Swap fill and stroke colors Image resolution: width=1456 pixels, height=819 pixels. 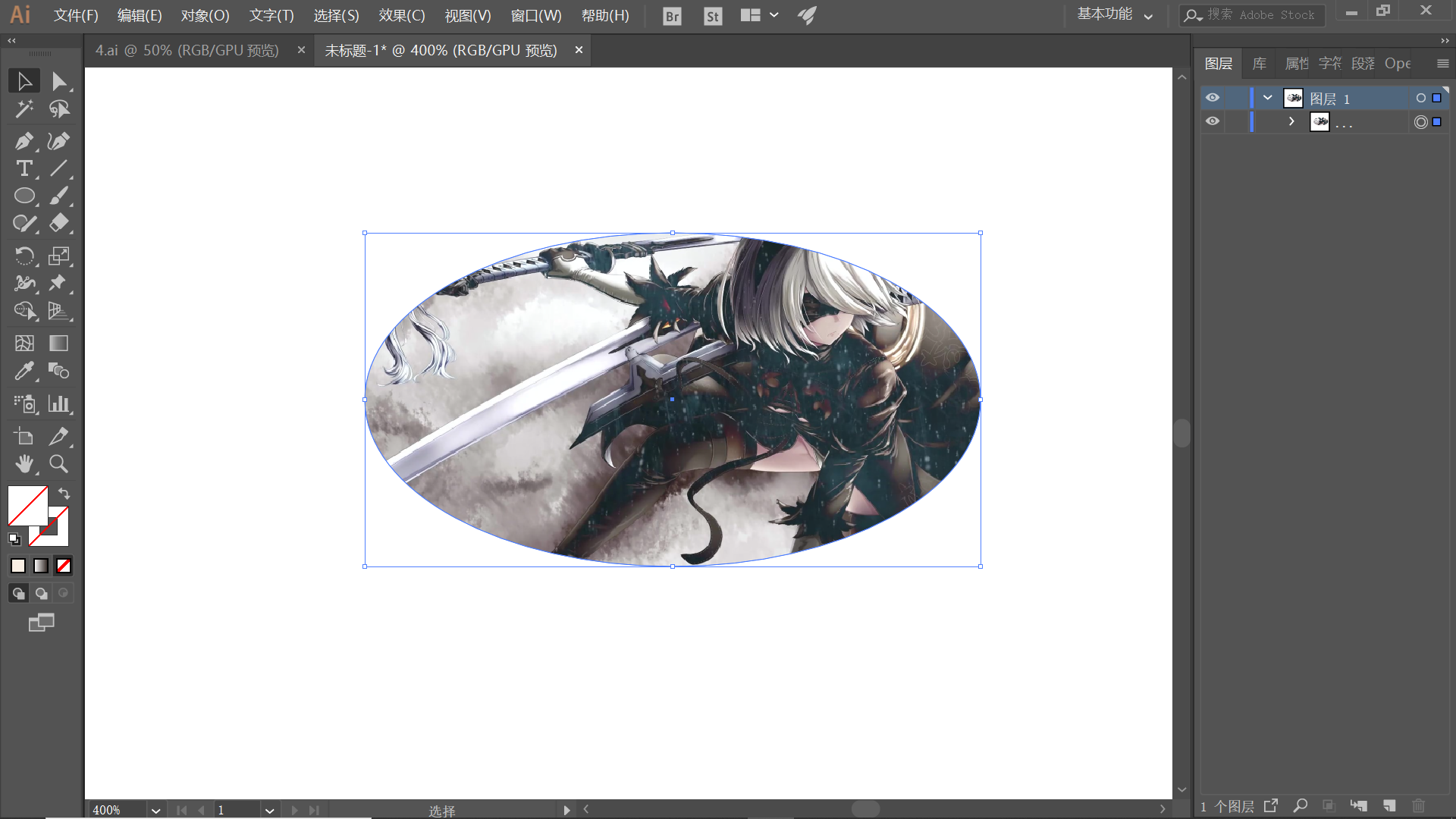[64, 493]
